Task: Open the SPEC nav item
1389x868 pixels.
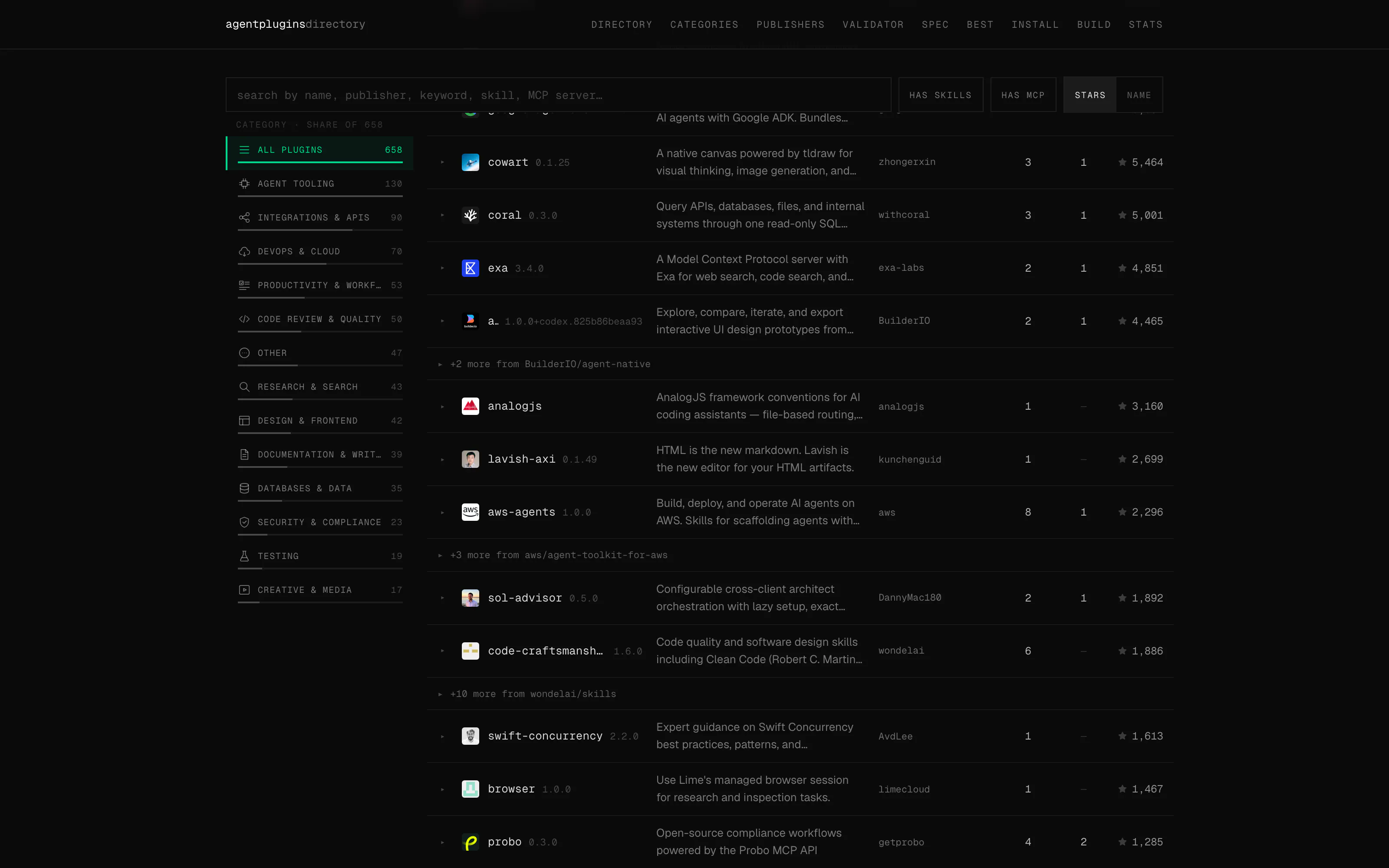Action: coord(935,25)
